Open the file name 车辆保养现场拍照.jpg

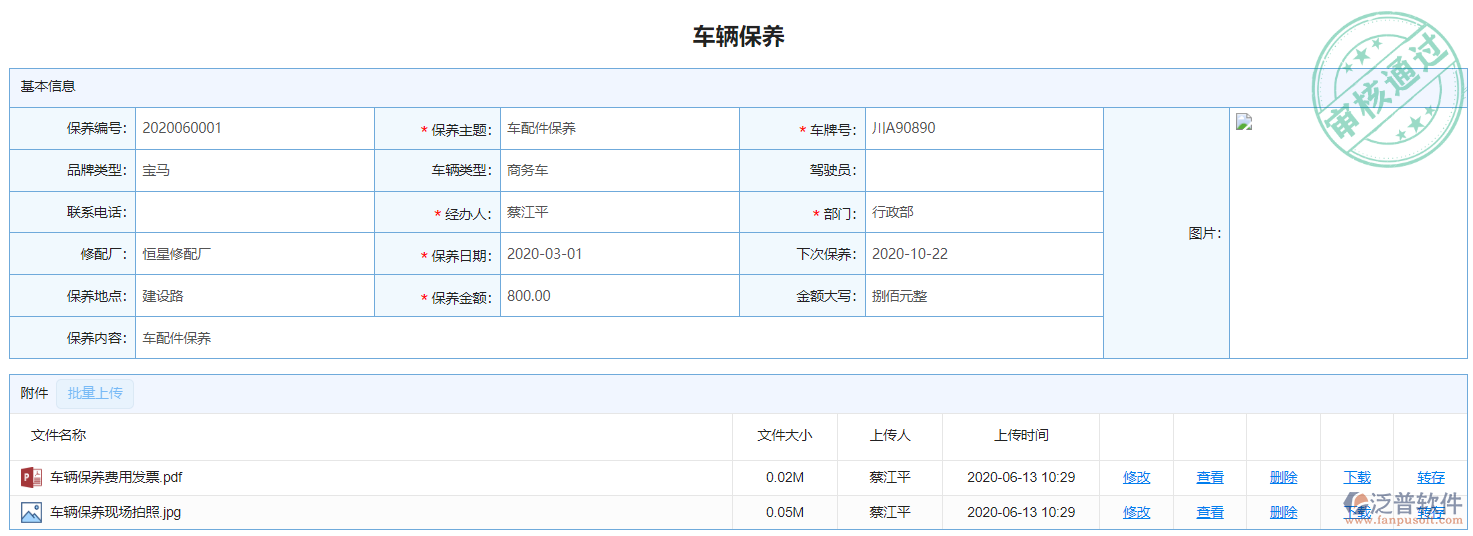click(x=116, y=513)
